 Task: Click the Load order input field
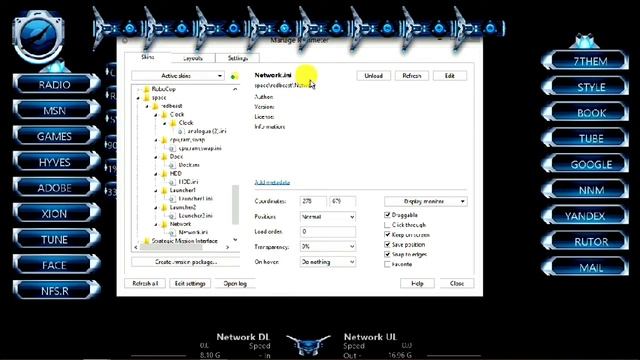pyautogui.click(x=328, y=231)
